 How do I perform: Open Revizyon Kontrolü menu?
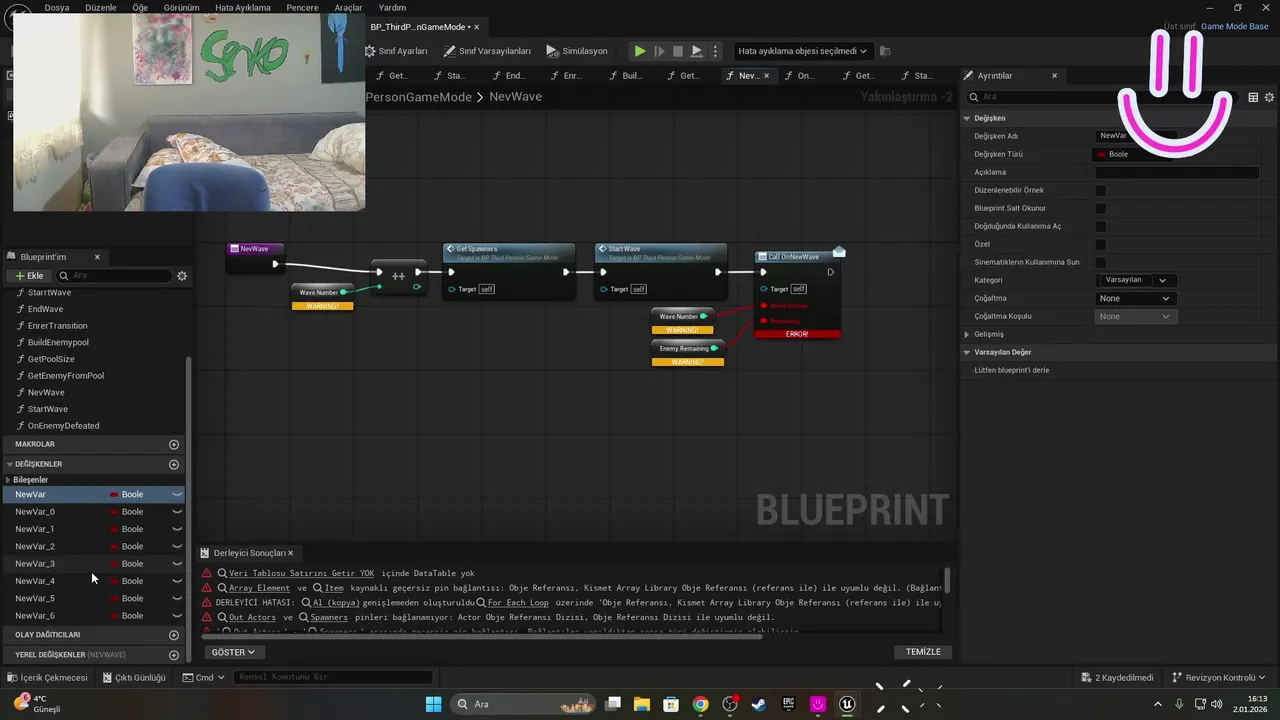1219,677
